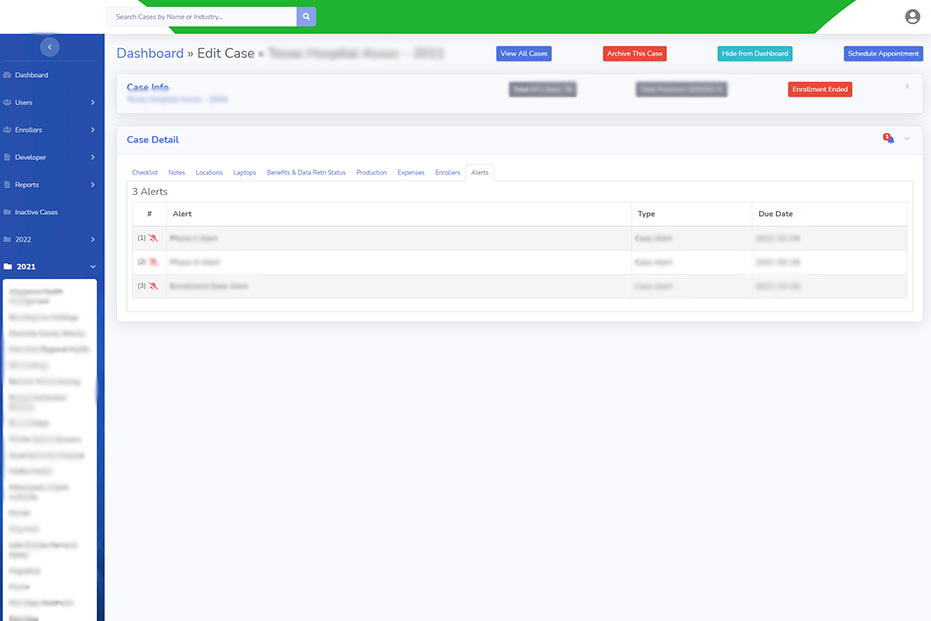
Task: Collapse the sidebar with the back arrow
Action: point(49,47)
